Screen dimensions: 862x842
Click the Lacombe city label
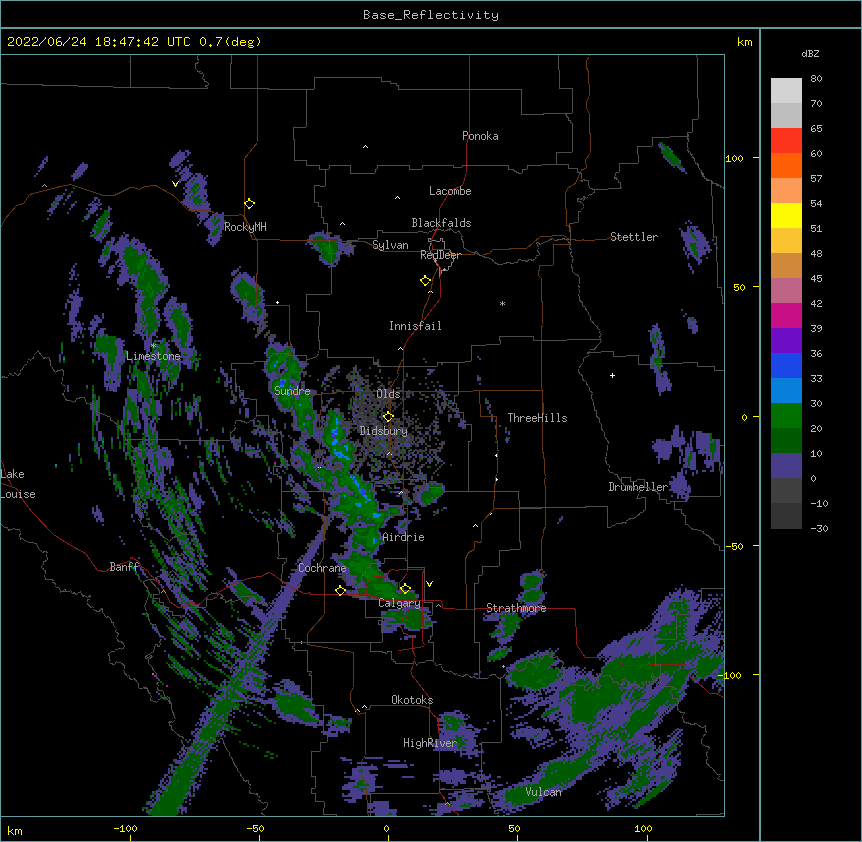click(450, 191)
